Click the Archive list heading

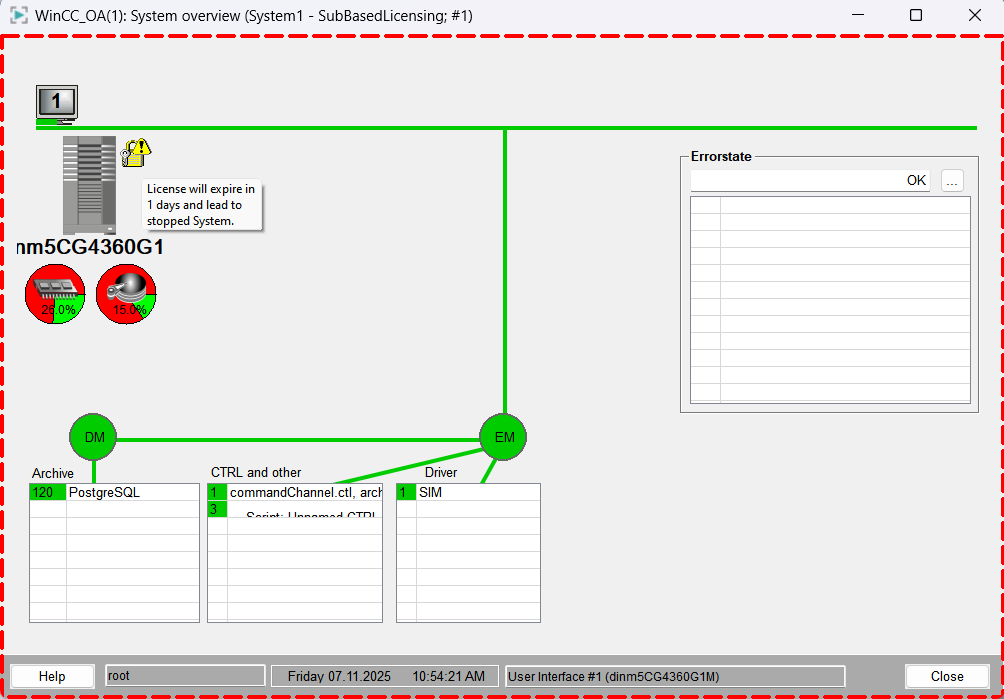(53, 474)
